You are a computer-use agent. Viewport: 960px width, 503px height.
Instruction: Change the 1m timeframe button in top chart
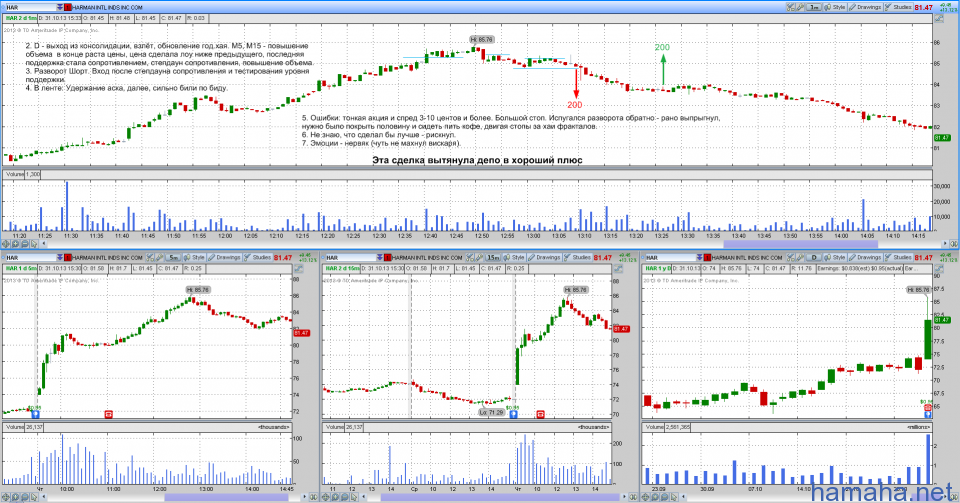click(814, 7)
